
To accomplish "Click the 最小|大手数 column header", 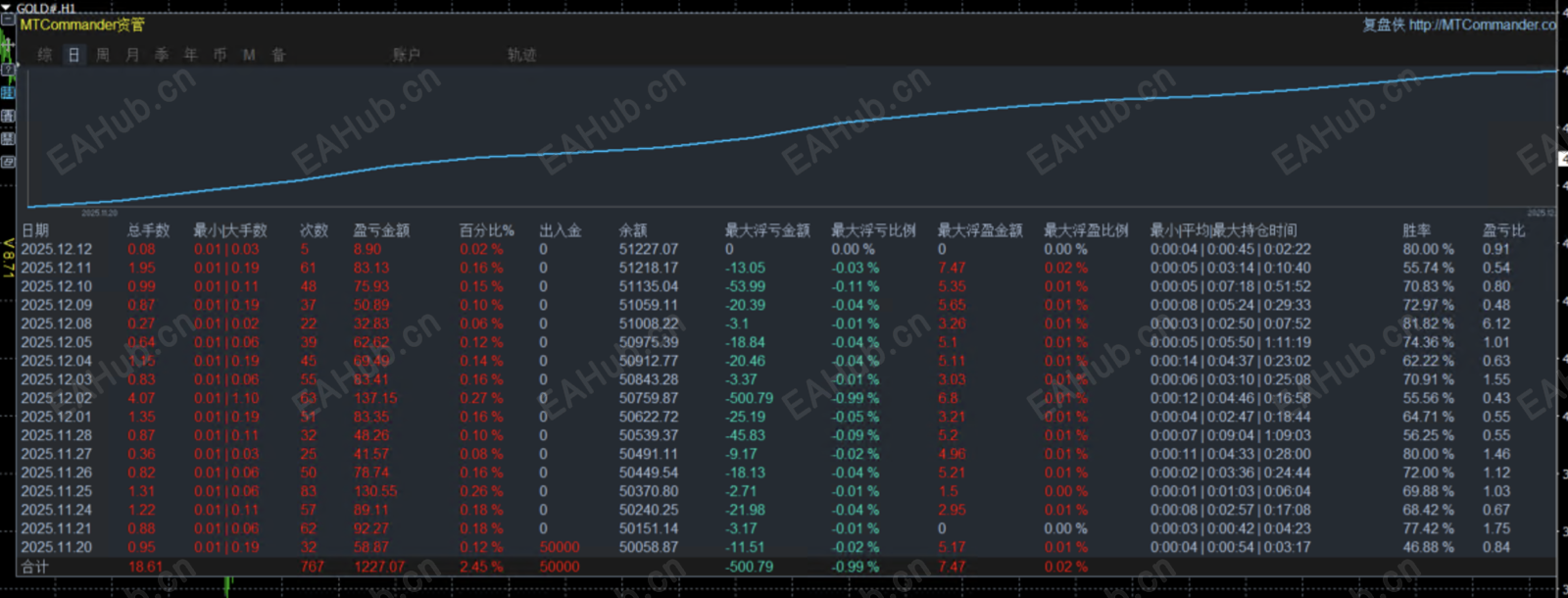I will pos(230,230).
